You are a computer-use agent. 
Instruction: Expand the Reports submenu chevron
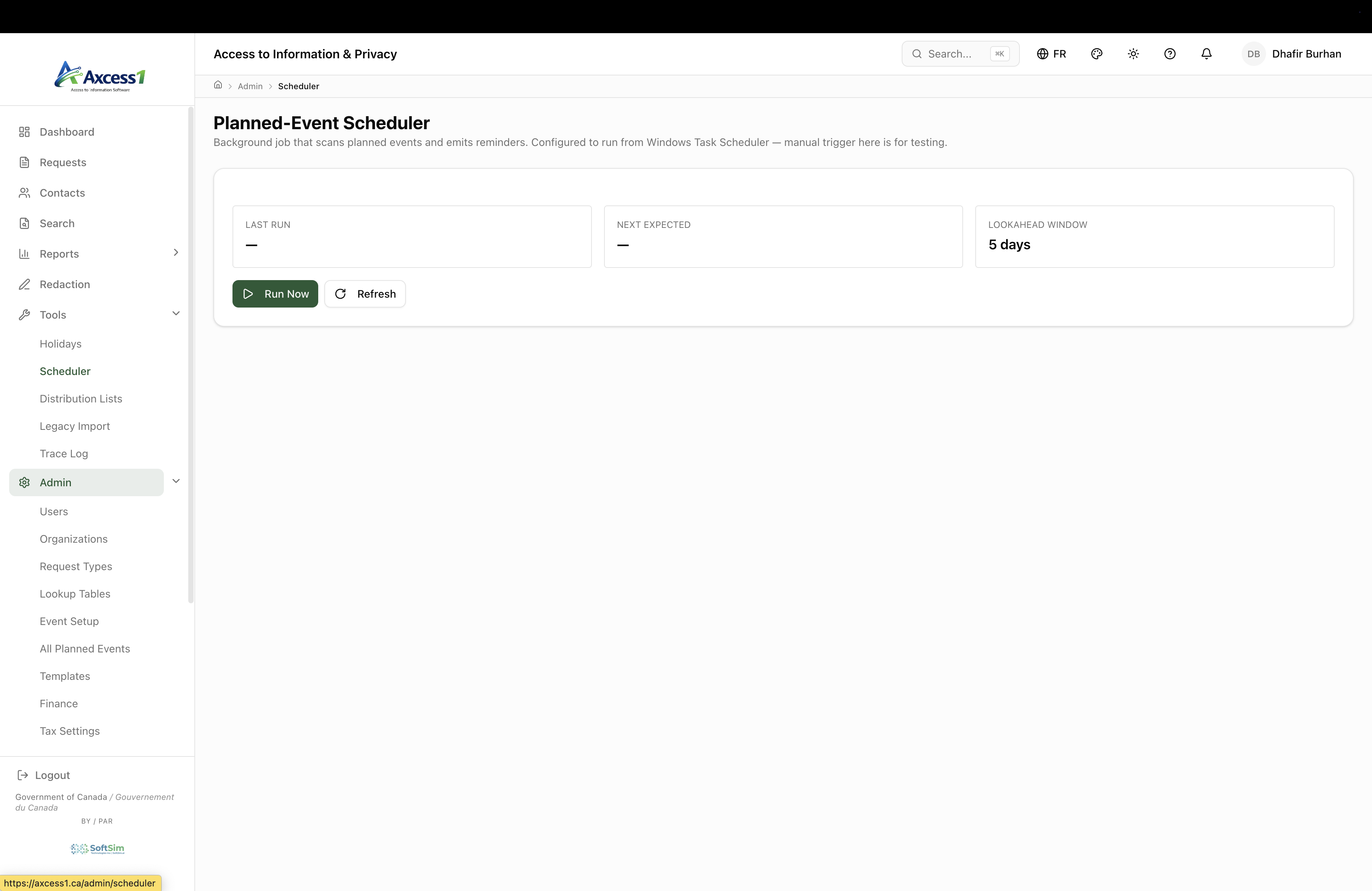click(x=176, y=252)
